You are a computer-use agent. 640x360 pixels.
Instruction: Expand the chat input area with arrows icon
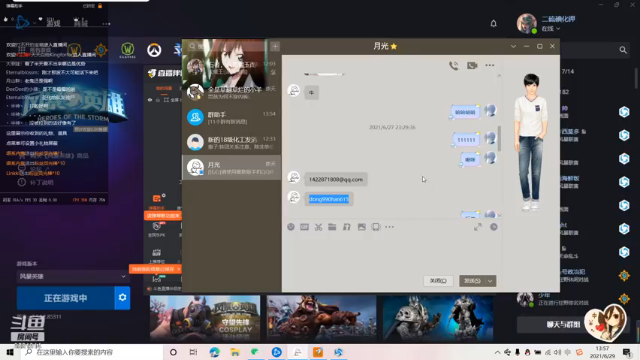[478, 227]
